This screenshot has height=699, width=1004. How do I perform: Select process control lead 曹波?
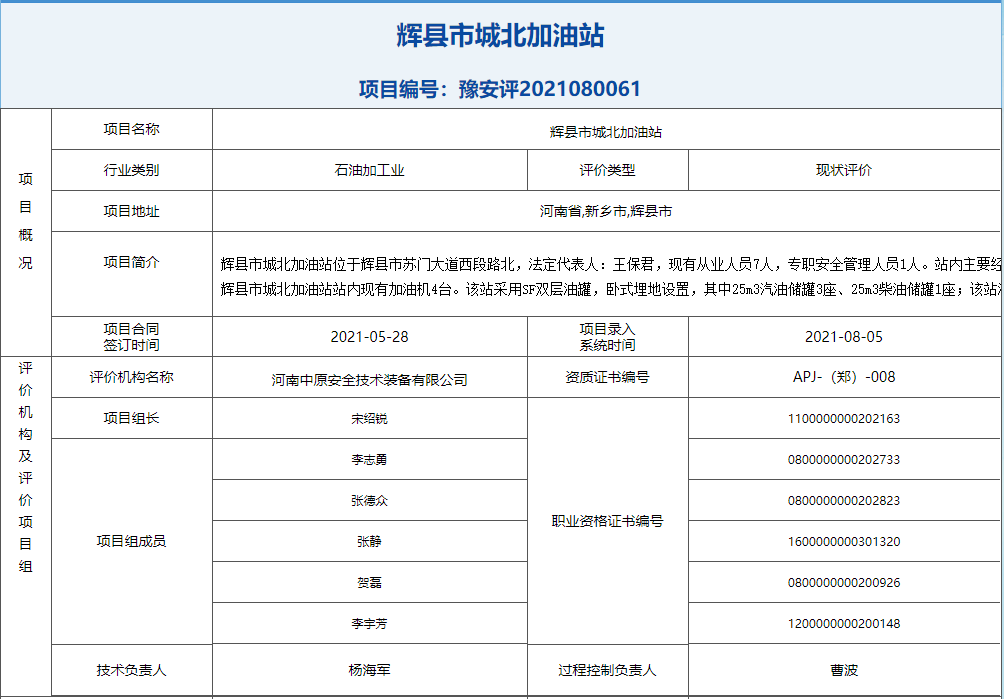(844, 670)
